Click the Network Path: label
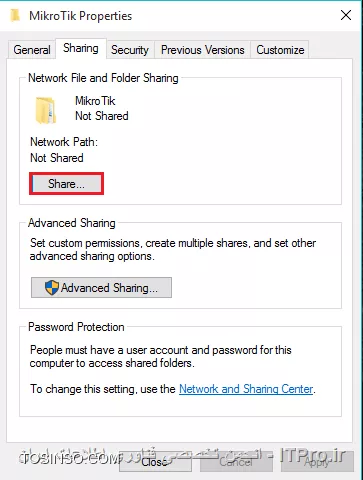 [64, 142]
